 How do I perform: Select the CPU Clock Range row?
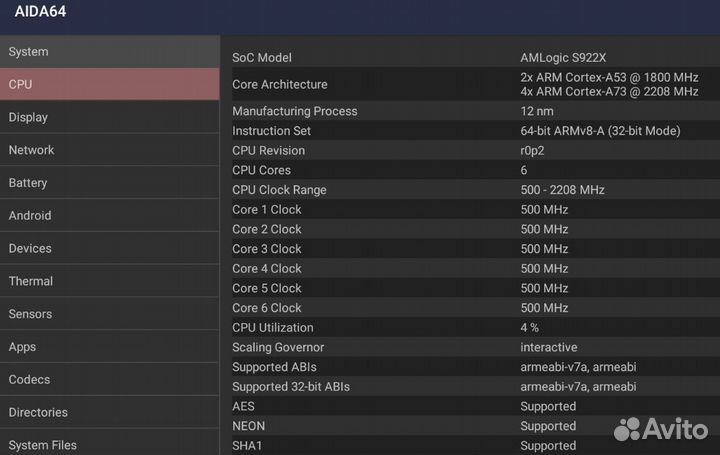click(x=468, y=190)
